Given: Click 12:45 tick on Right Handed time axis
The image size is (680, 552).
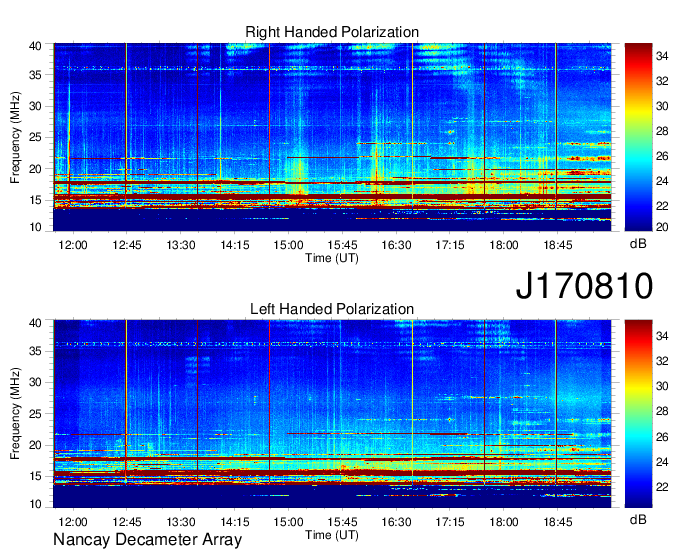Looking at the screenshot, I should coord(127,245).
